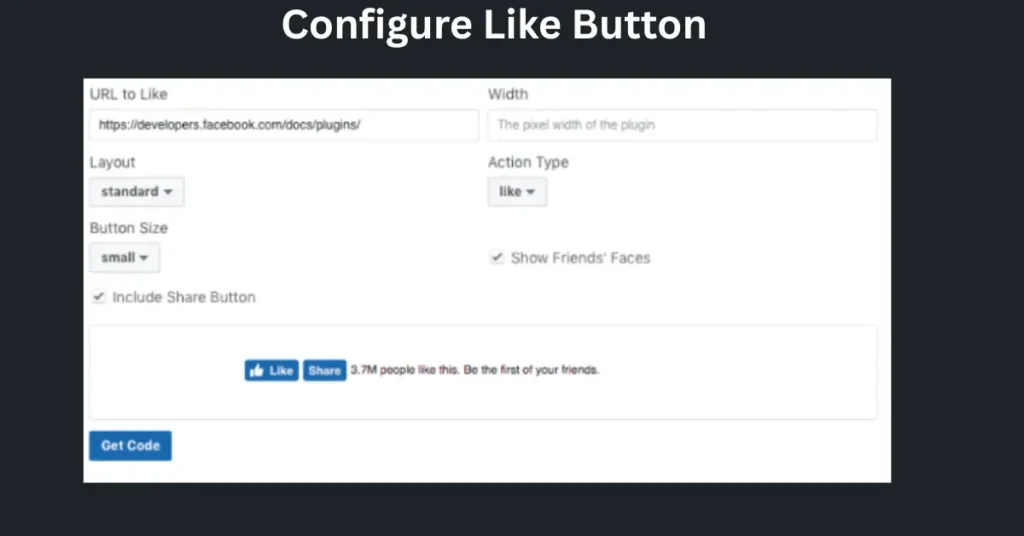Click the caret arrow next to standard
Screen dimensions: 1024x536
click(x=168, y=192)
